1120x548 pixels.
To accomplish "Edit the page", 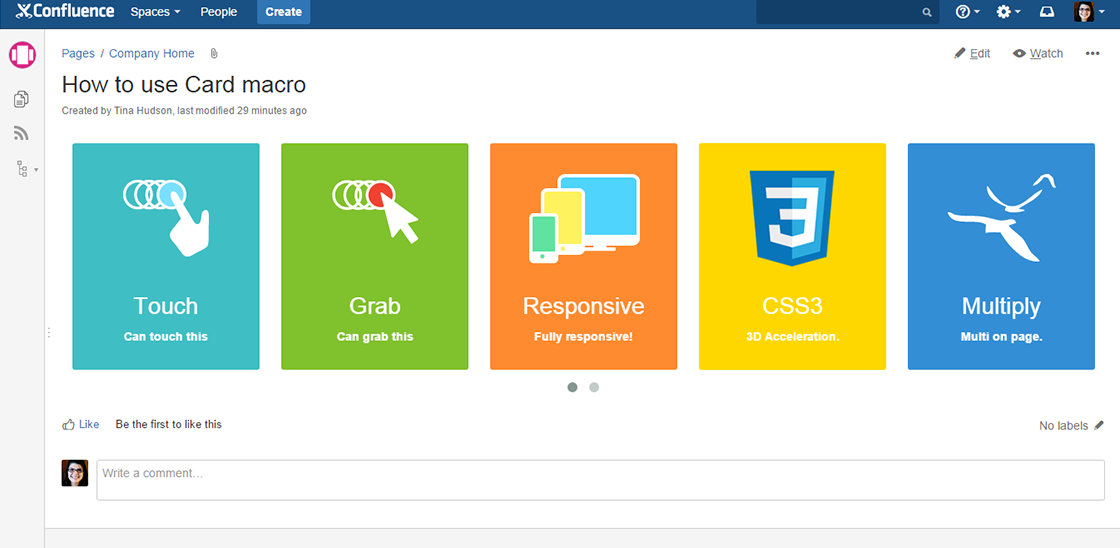I will point(972,54).
